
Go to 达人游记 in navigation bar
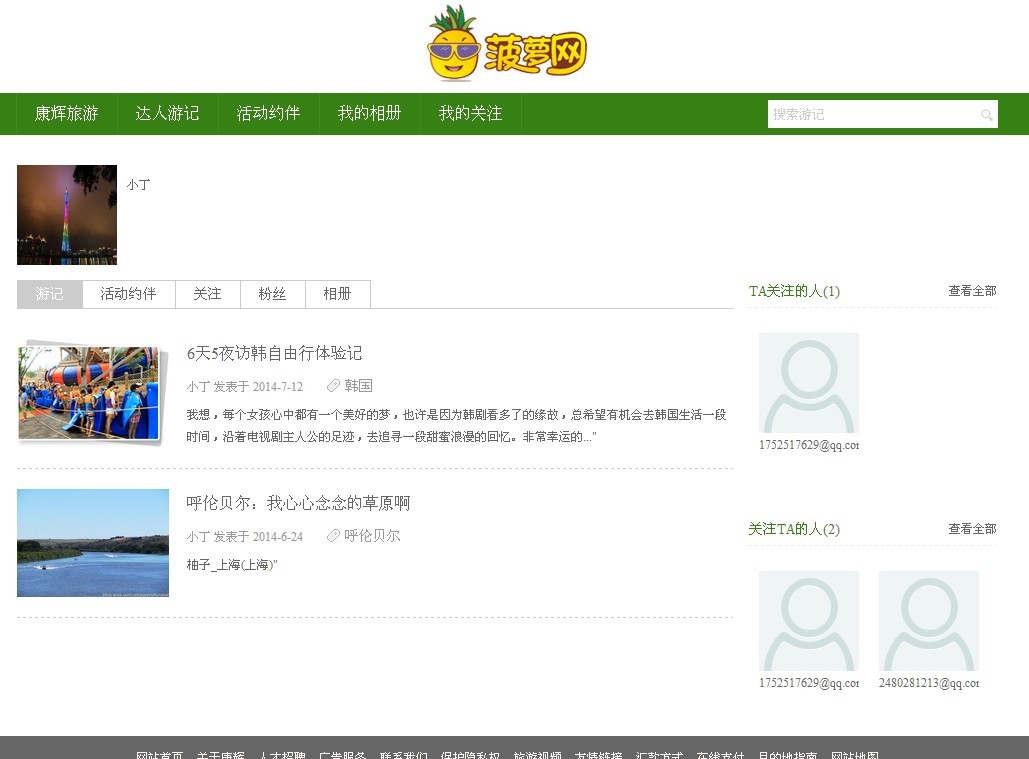pyautogui.click(x=168, y=114)
